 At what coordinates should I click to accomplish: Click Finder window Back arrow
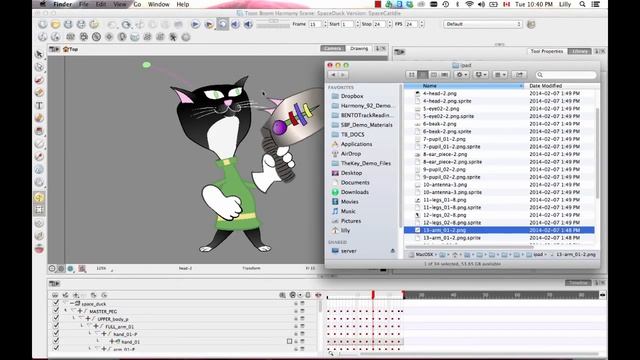click(x=333, y=75)
